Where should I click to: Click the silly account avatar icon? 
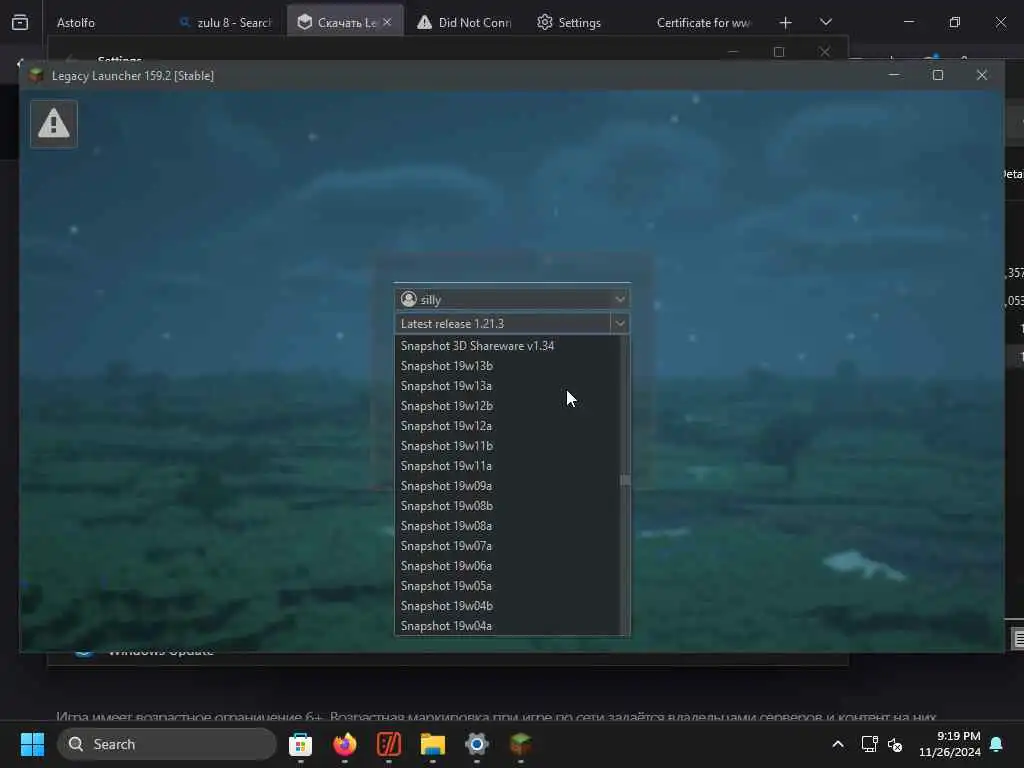point(409,299)
